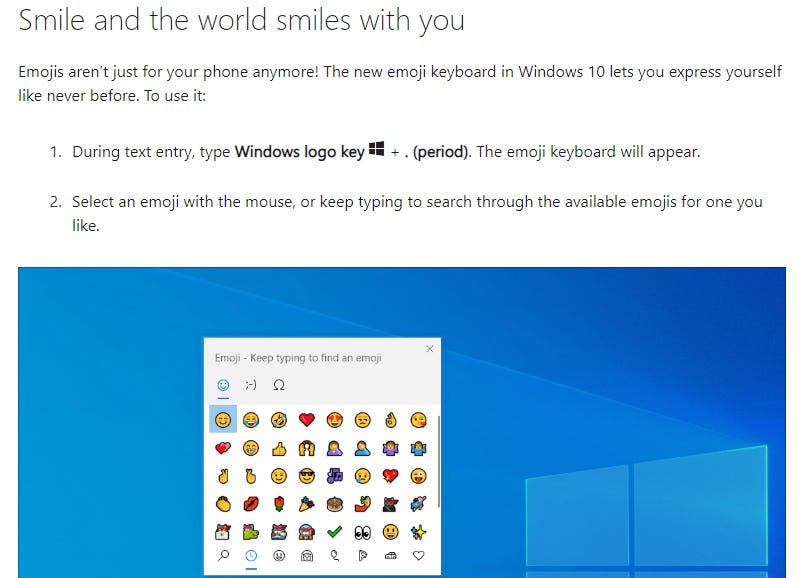This screenshot has width=800, height=578.
Task: Insert the sparkles emoji
Action: 418,532
